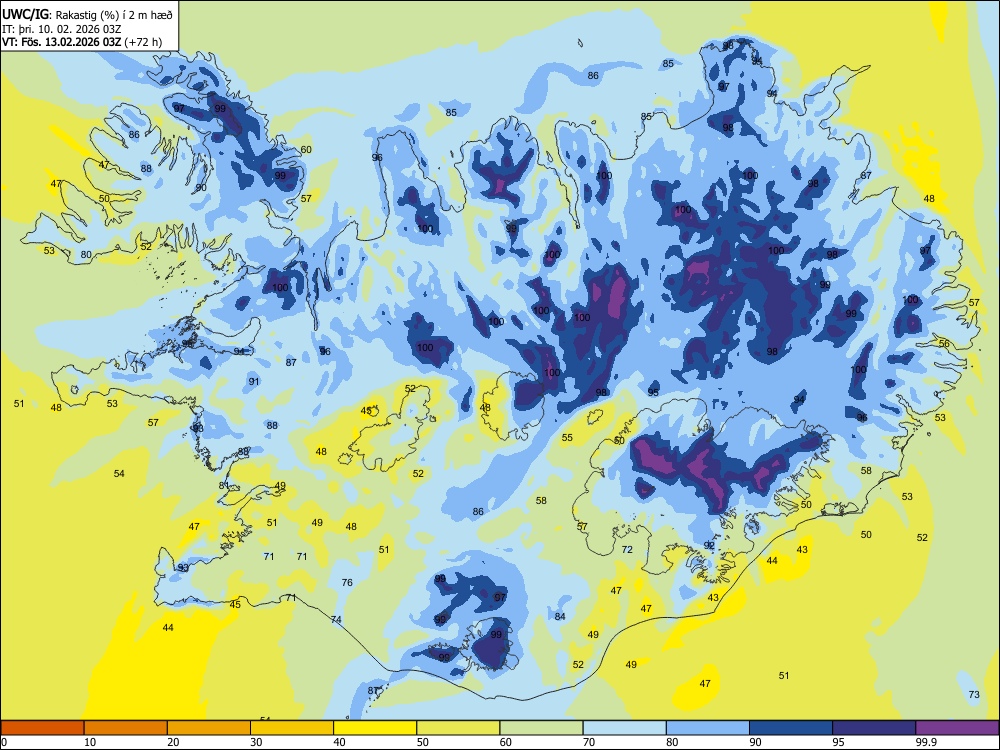Click the amber 30–40 legend swatch

coord(292,728)
